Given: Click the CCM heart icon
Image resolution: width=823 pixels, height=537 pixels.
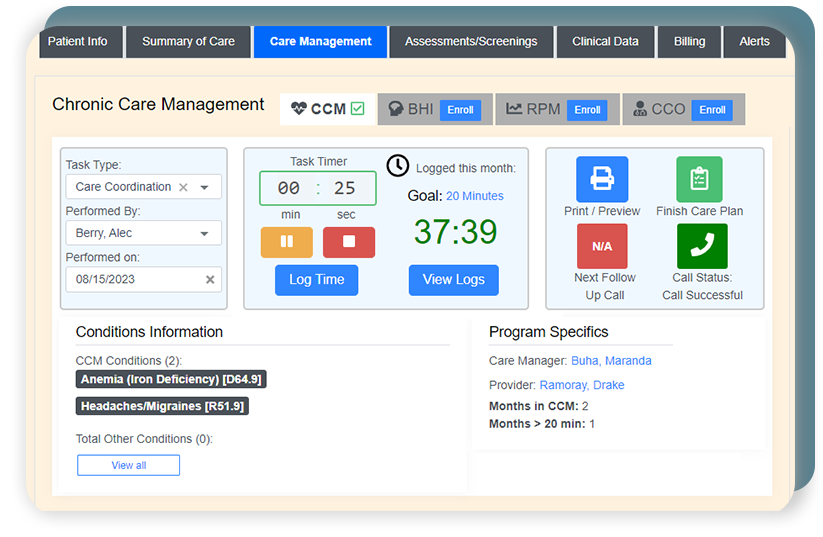Looking at the screenshot, I should point(299,109).
